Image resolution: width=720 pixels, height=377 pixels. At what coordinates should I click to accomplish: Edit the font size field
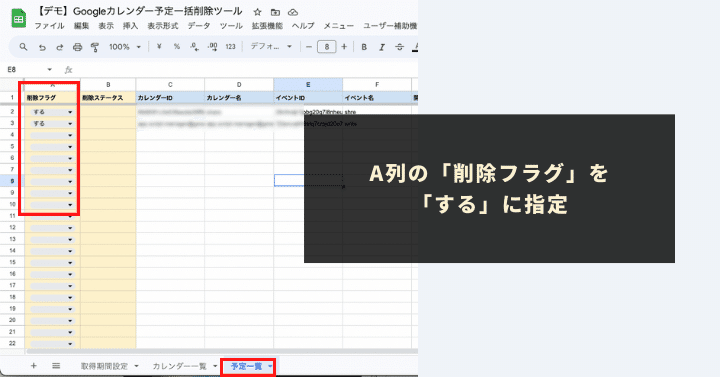coord(326,46)
